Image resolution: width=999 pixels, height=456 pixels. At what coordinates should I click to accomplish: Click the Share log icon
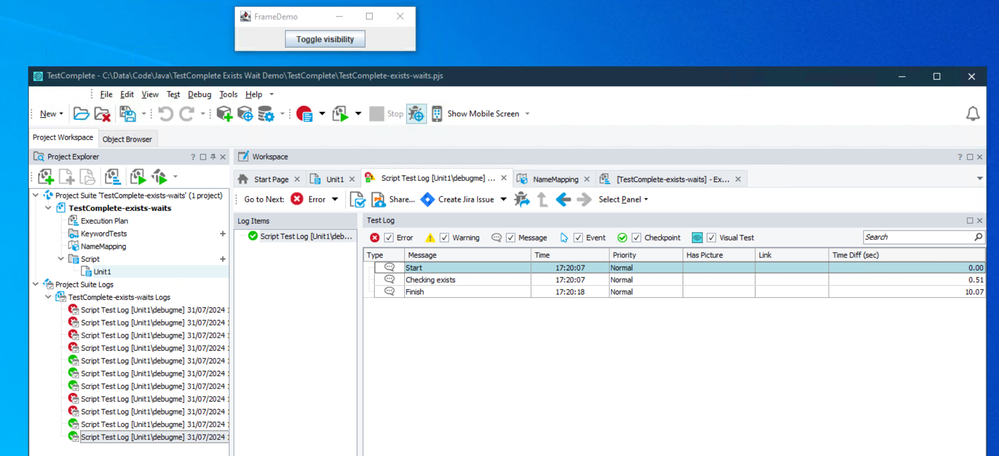(x=379, y=200)
